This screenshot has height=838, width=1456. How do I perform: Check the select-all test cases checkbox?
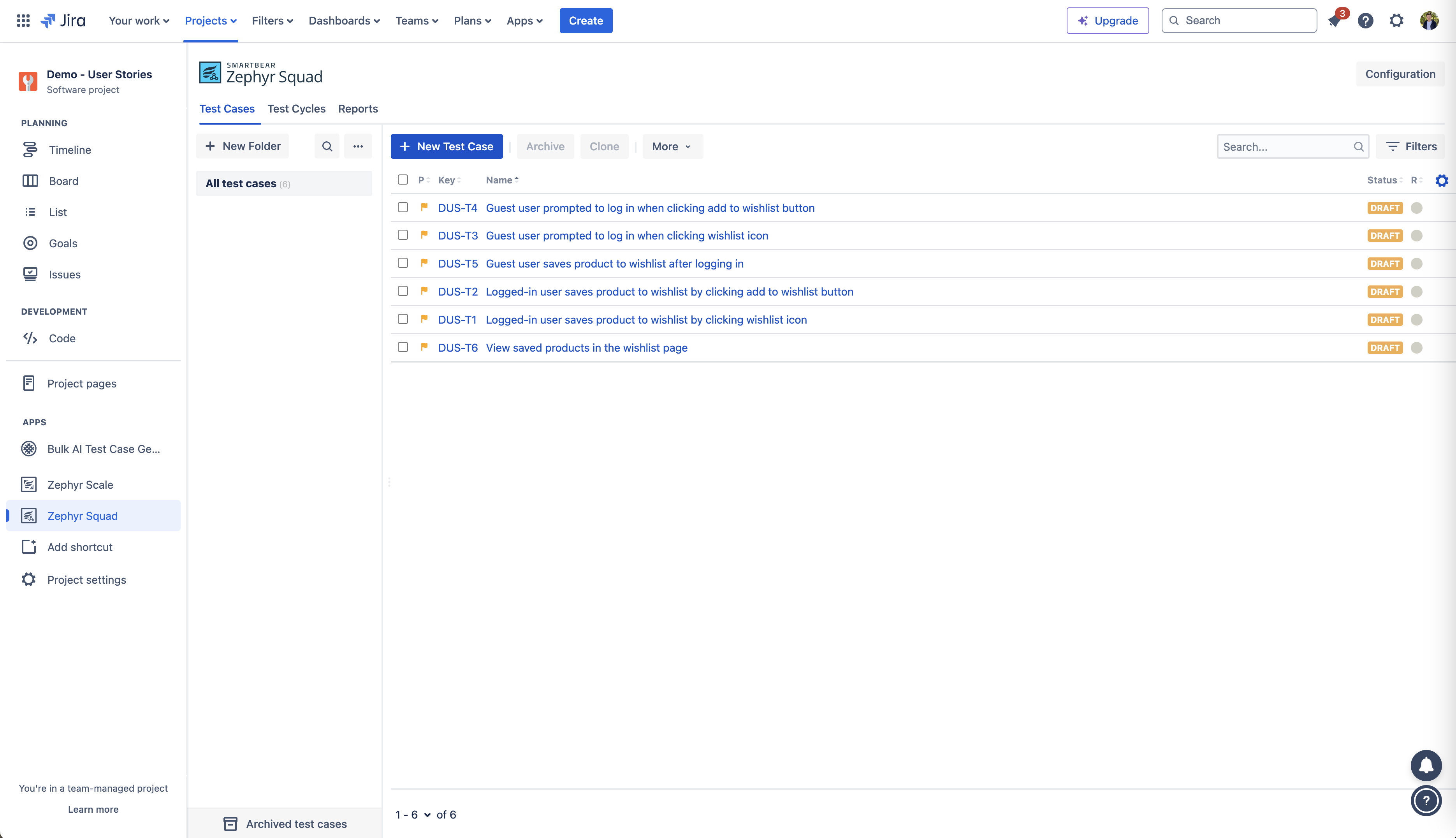click(403, 180)
